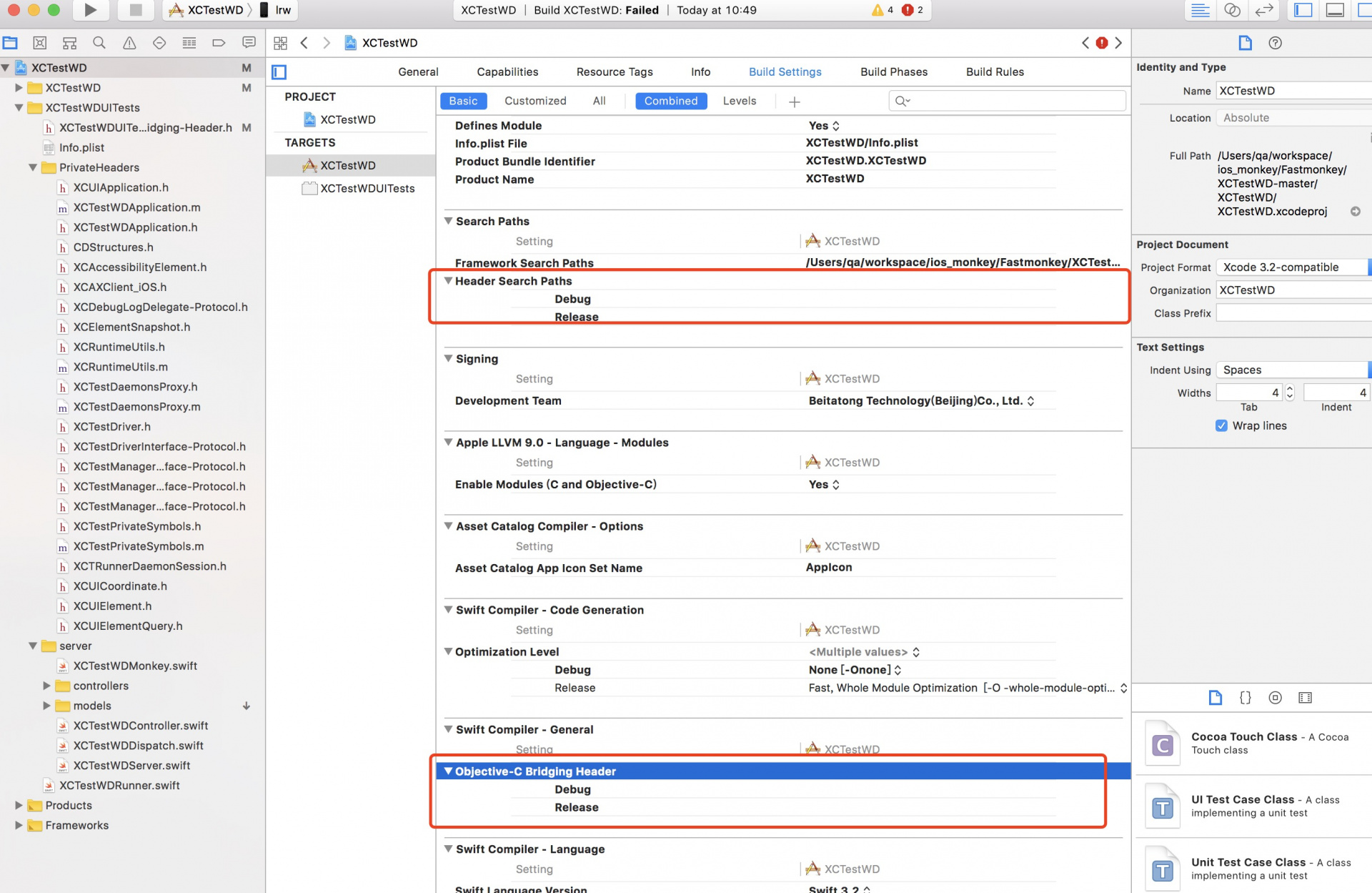Open the test navigator diamond icon

159,43
